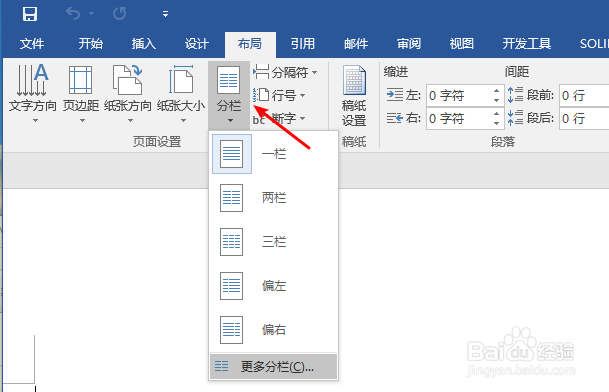Switch to the 邮件 tab
609x392 pixels.
coord(356,44)
